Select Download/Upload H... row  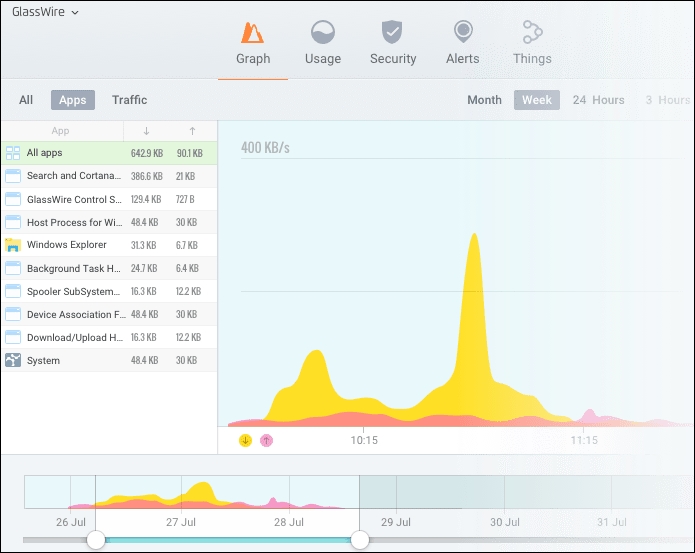(x=109, y=337)
